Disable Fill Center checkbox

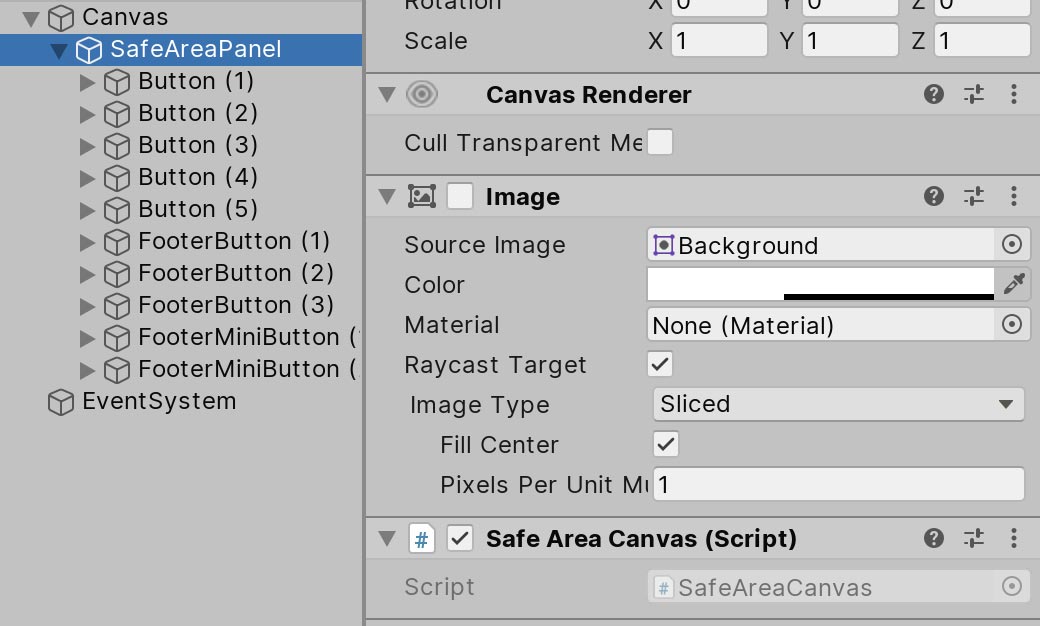click(666, 445)
